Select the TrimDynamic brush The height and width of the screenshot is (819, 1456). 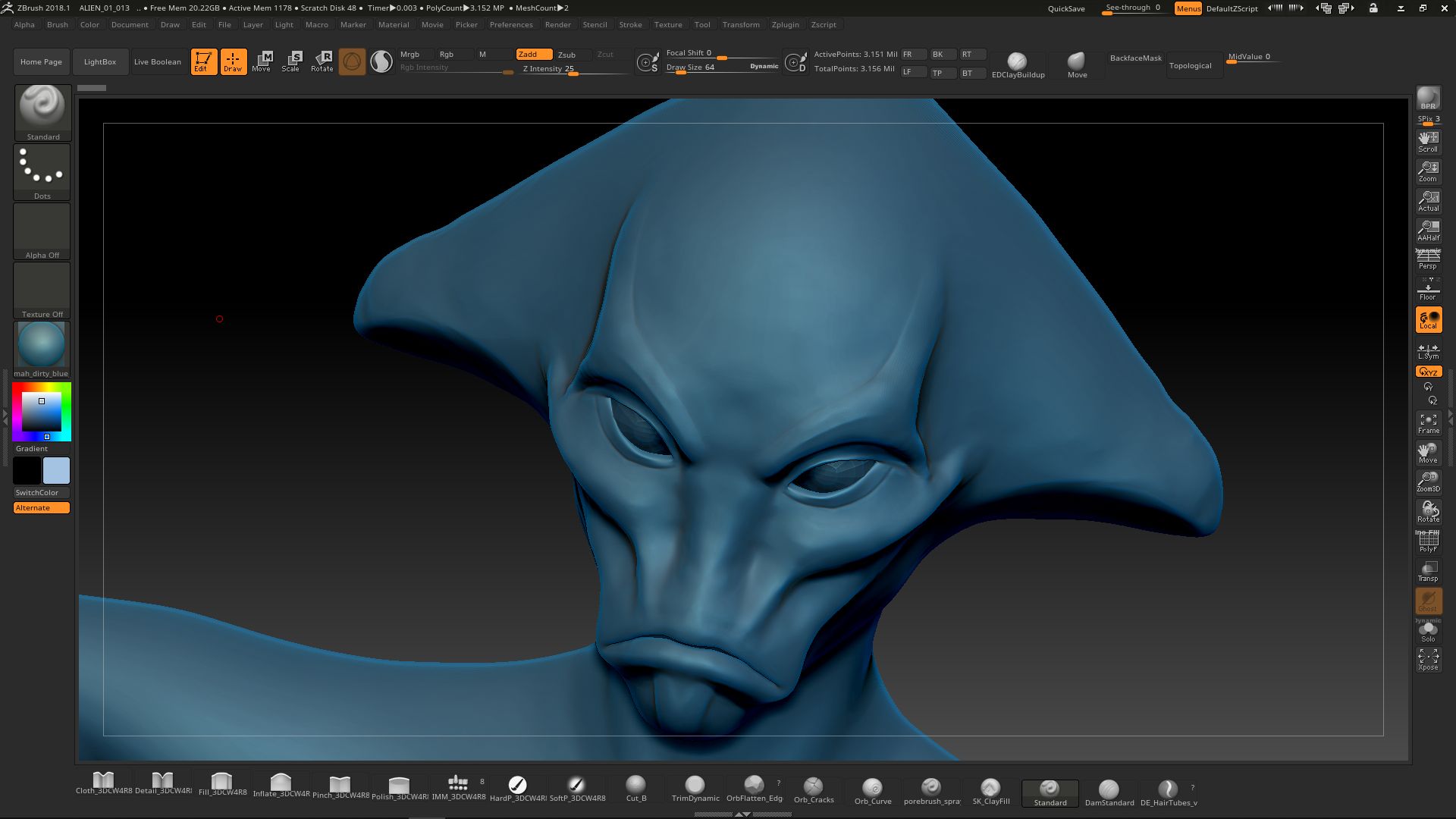pos(695,789)
